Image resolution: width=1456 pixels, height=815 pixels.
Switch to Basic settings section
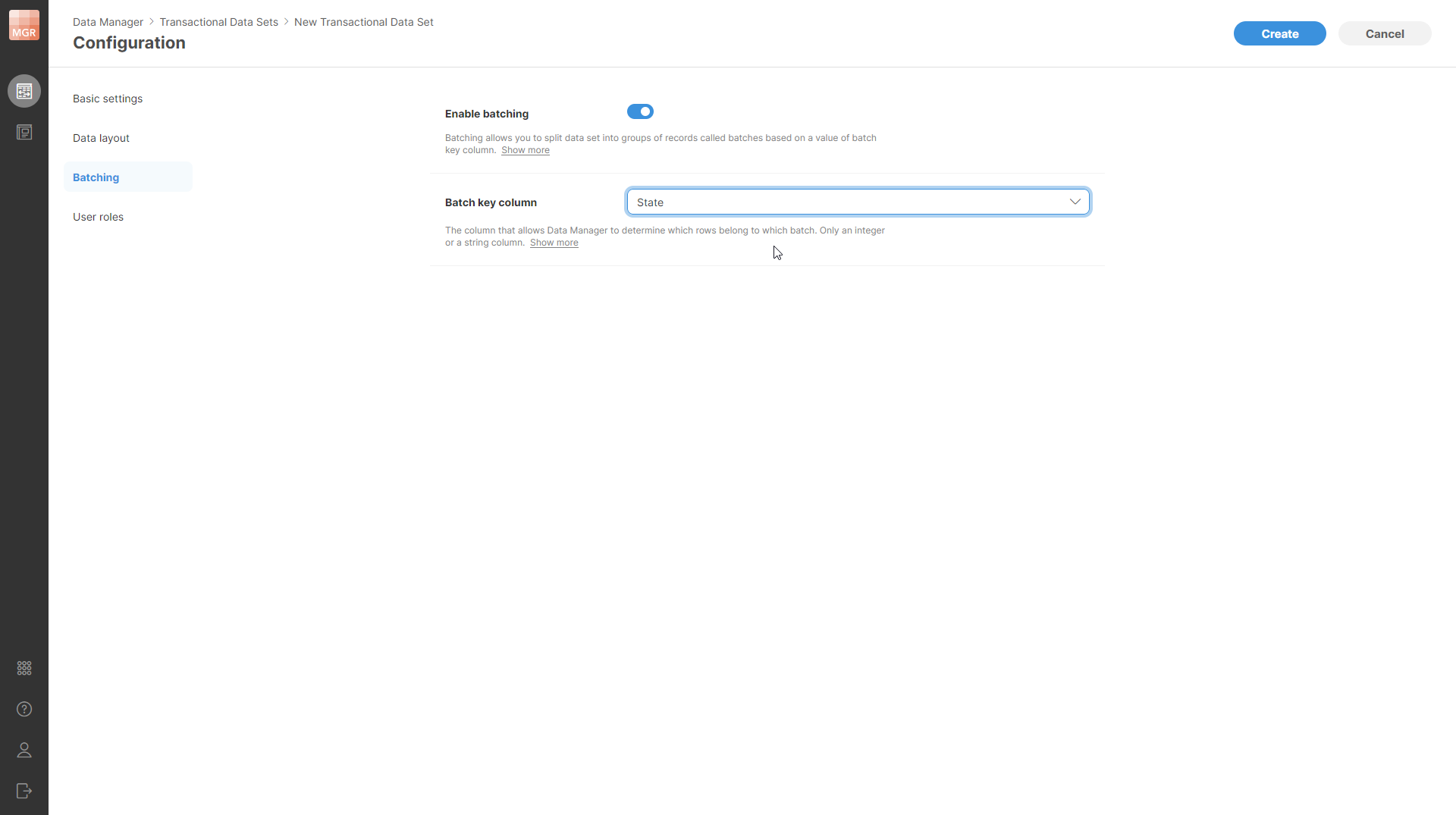pyautogui.click(x=107, y=98)
